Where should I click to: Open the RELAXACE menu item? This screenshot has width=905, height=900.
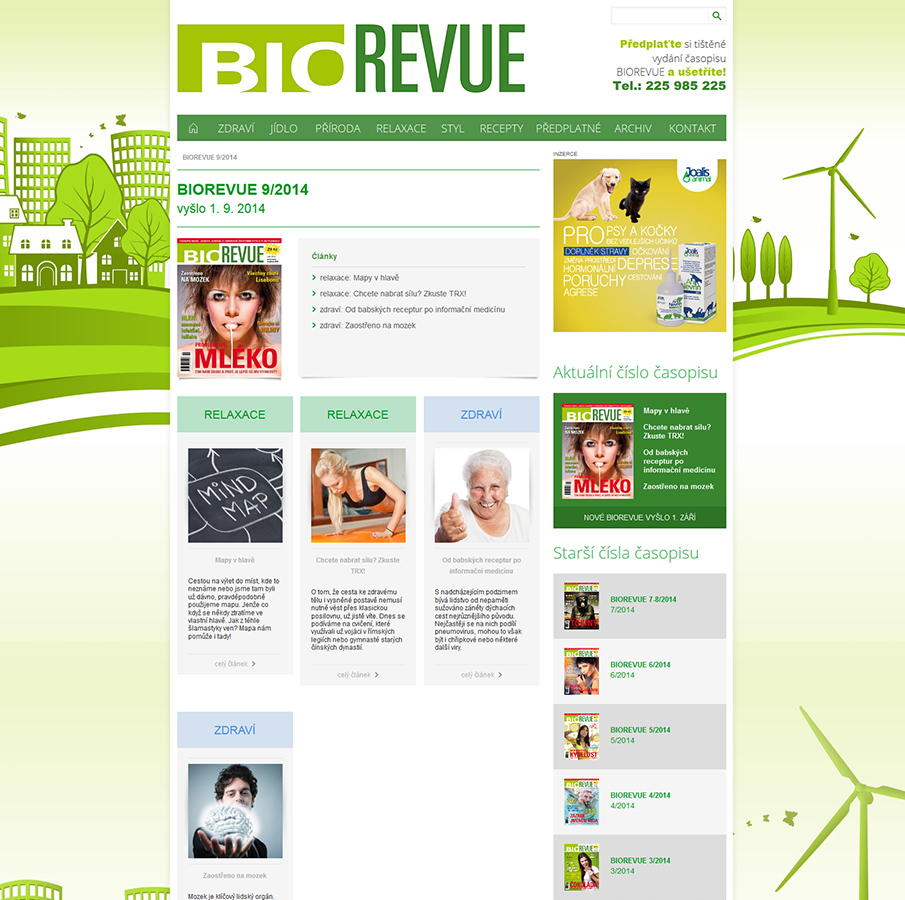401,128
